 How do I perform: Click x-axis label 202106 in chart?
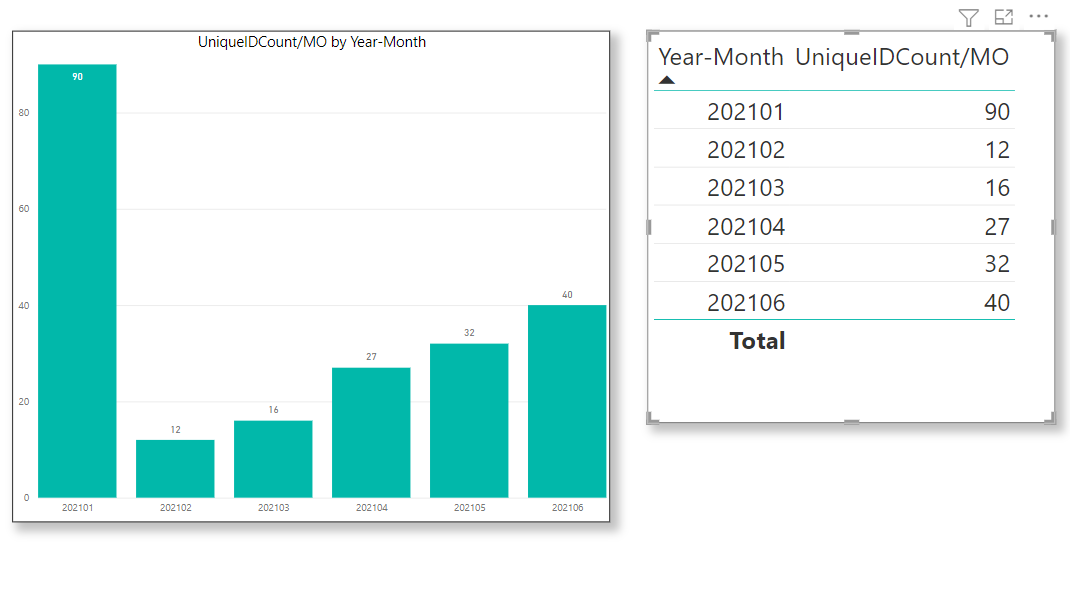567,508
